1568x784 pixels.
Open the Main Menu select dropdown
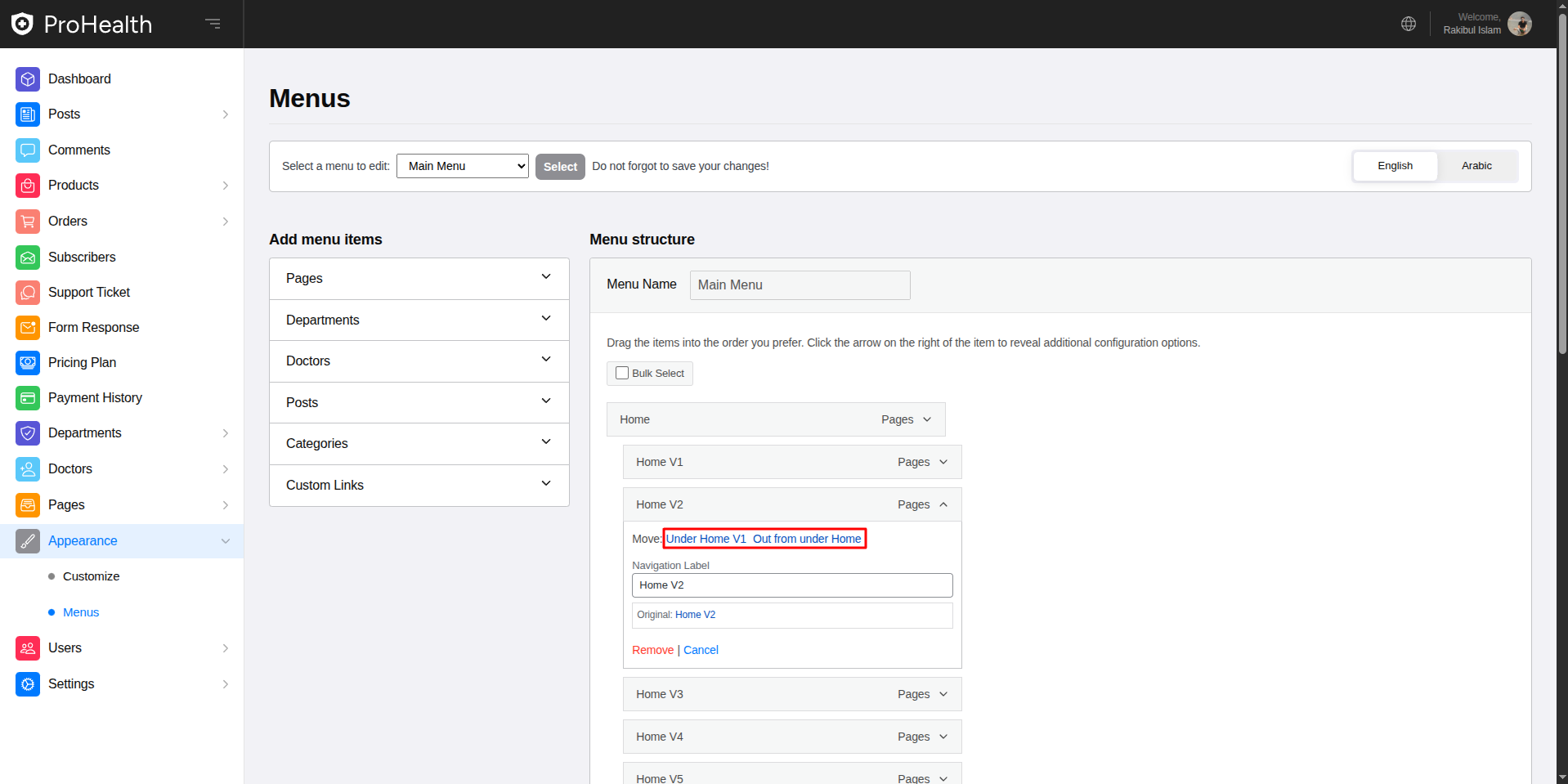pos(463,166)
